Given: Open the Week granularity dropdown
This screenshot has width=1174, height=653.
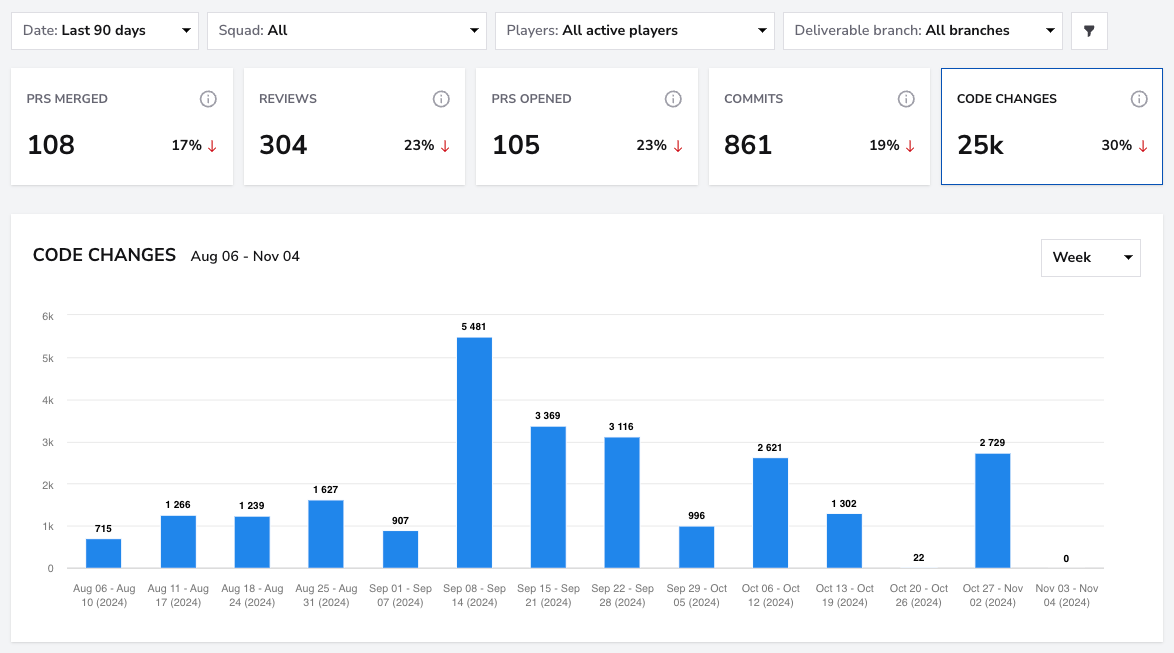Looking at the screenshot, I should point(1091,258).
